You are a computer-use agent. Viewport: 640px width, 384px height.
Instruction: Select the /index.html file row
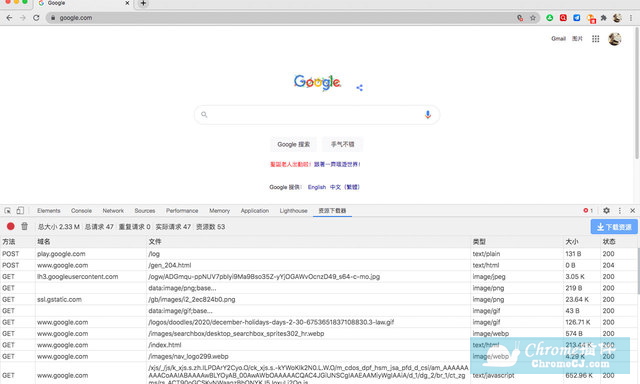(x=318, y=345)
